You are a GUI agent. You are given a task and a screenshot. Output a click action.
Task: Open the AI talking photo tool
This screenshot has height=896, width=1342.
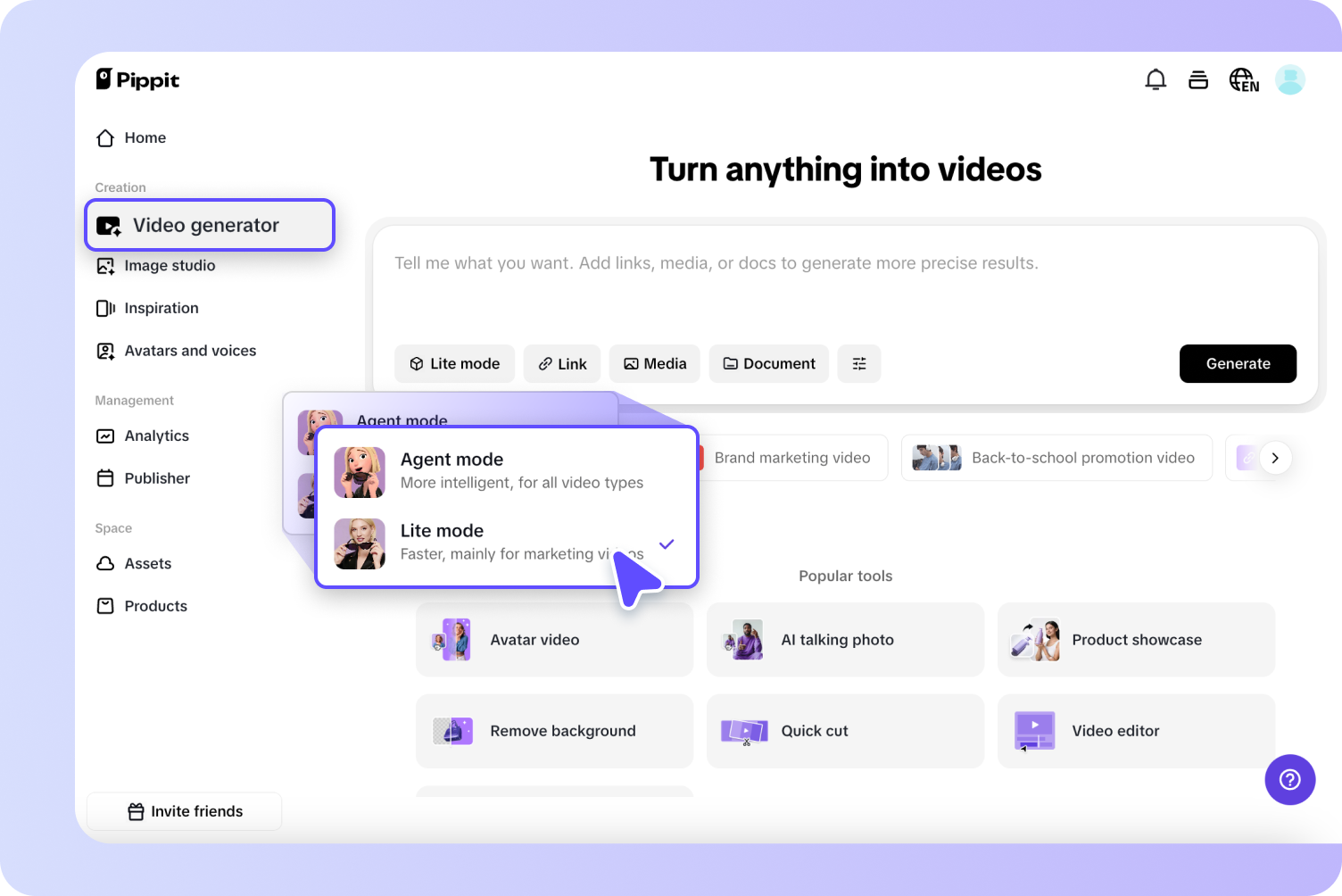tap(845, 640)
